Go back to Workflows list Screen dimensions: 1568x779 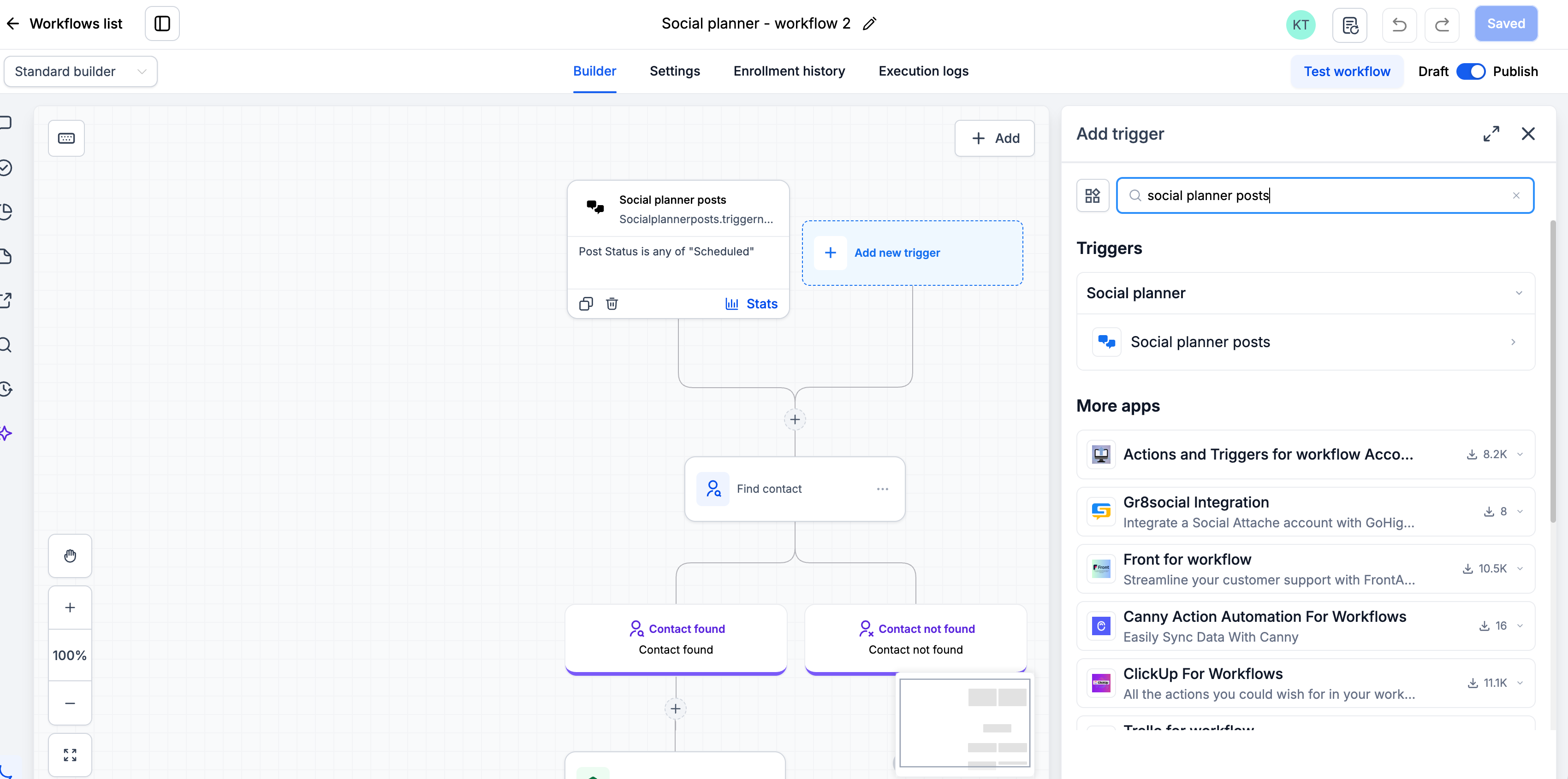[64, 24]
